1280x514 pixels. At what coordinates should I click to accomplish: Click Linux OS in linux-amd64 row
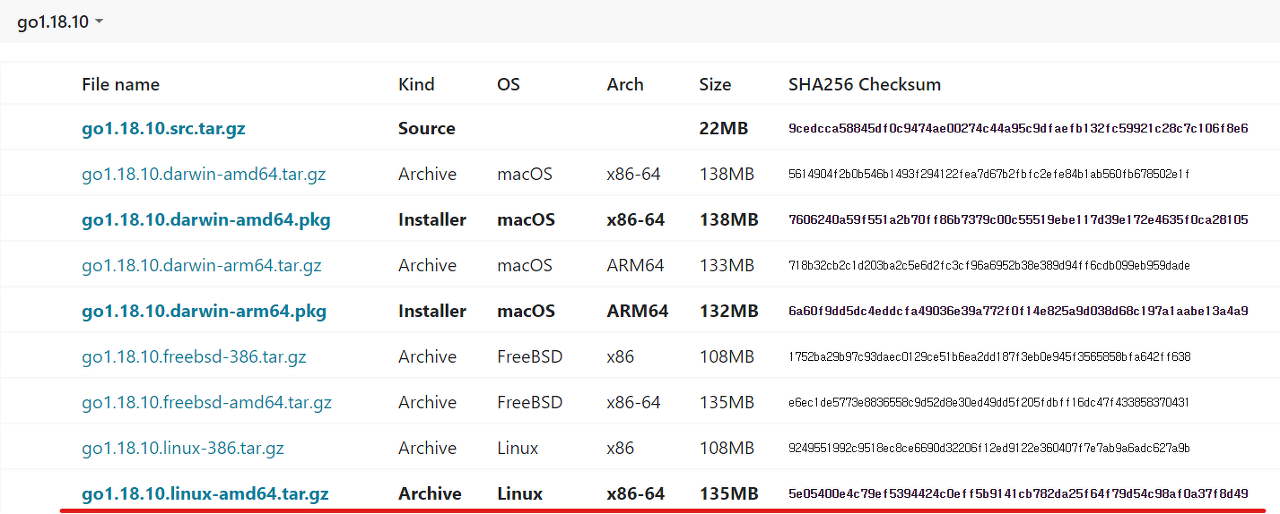520,493
